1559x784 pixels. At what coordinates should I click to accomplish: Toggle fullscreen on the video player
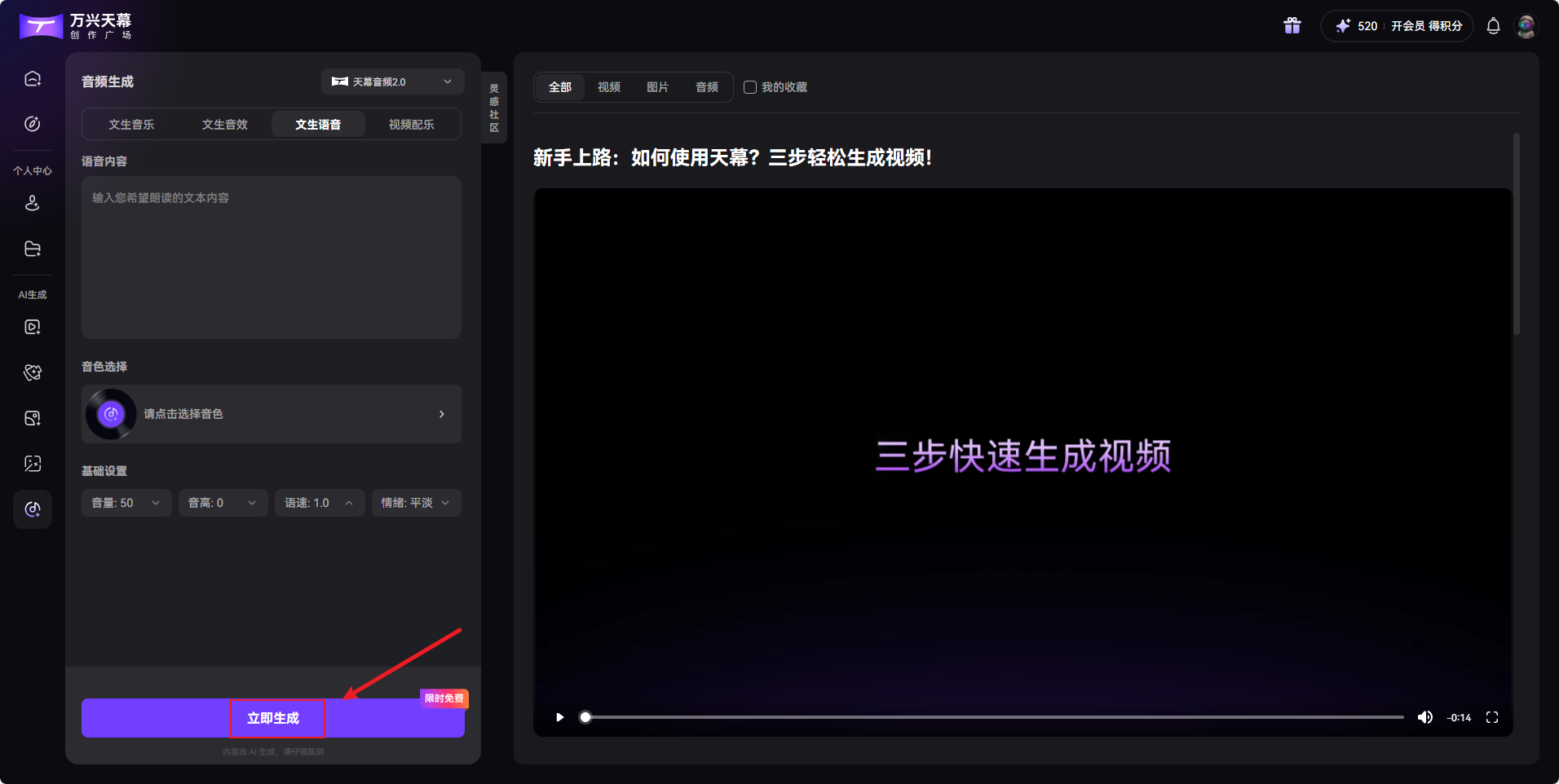(1493, 717)
